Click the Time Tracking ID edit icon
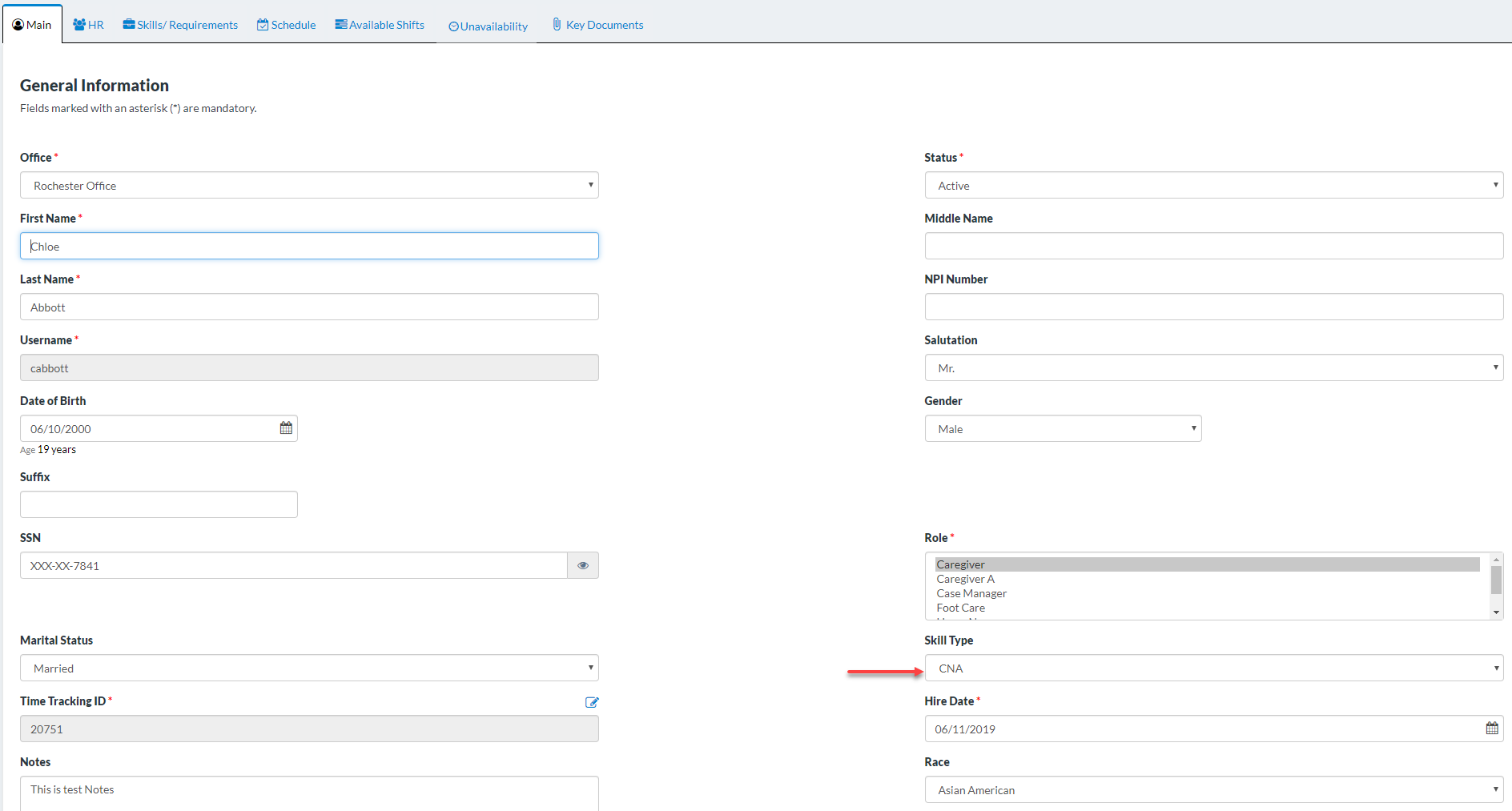Viewport: 1512px width, 811px height. [x=592, y=702]
